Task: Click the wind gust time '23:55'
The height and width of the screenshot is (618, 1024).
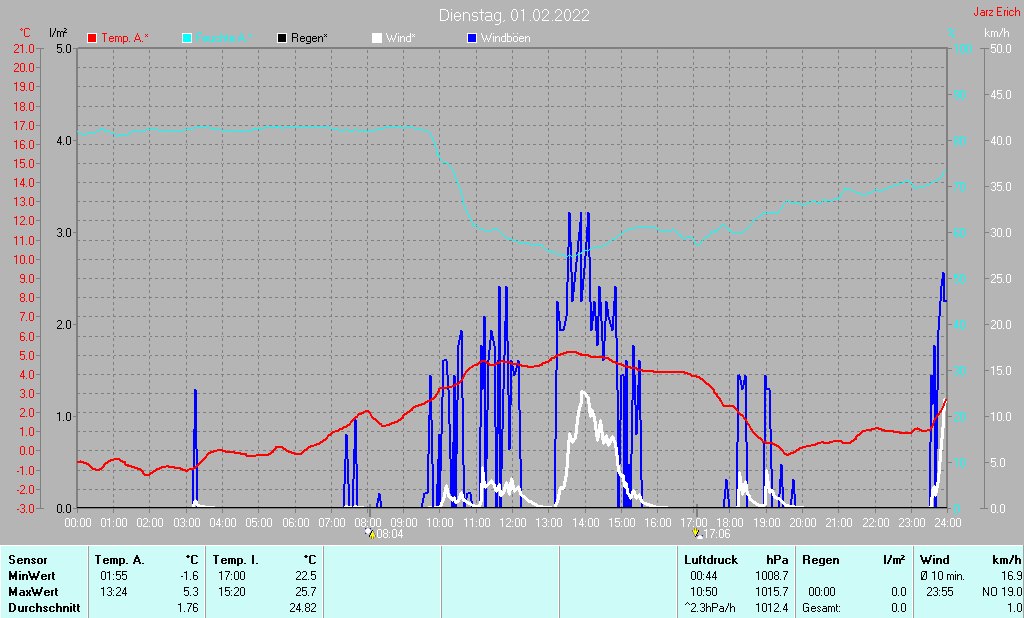Action: tap(940, 592)
